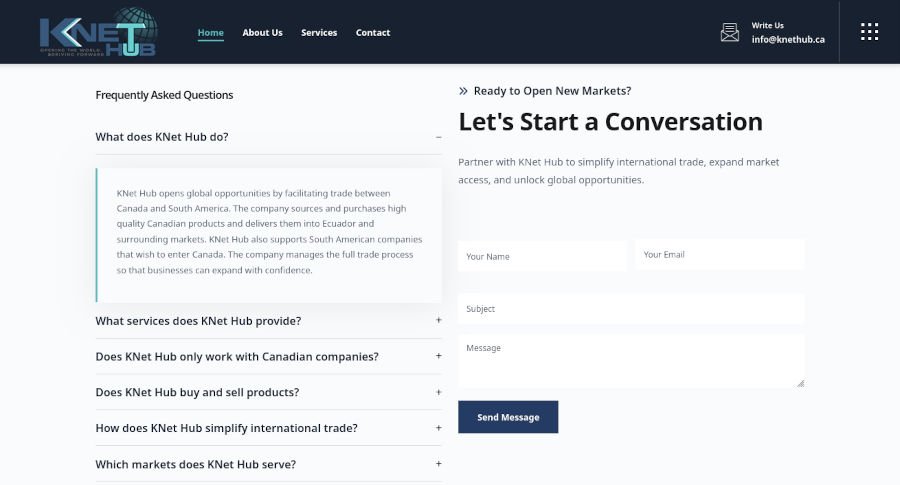900x485 pixels.
Task: Expand 'Which markets does KNet Hub serve?'
Action: point(269,464)
